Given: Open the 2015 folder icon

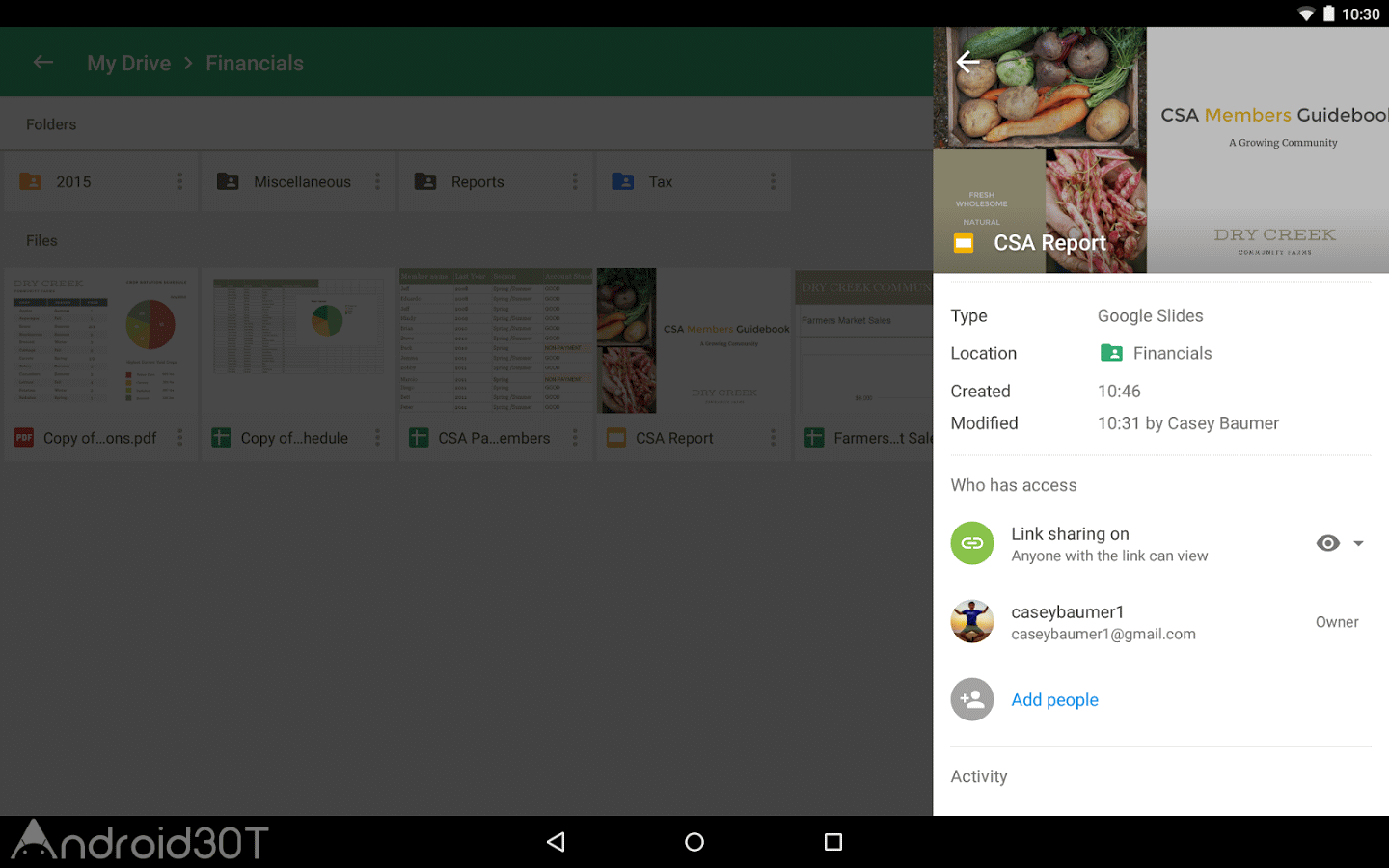Looking at the screenshot, I should [31, 181].
